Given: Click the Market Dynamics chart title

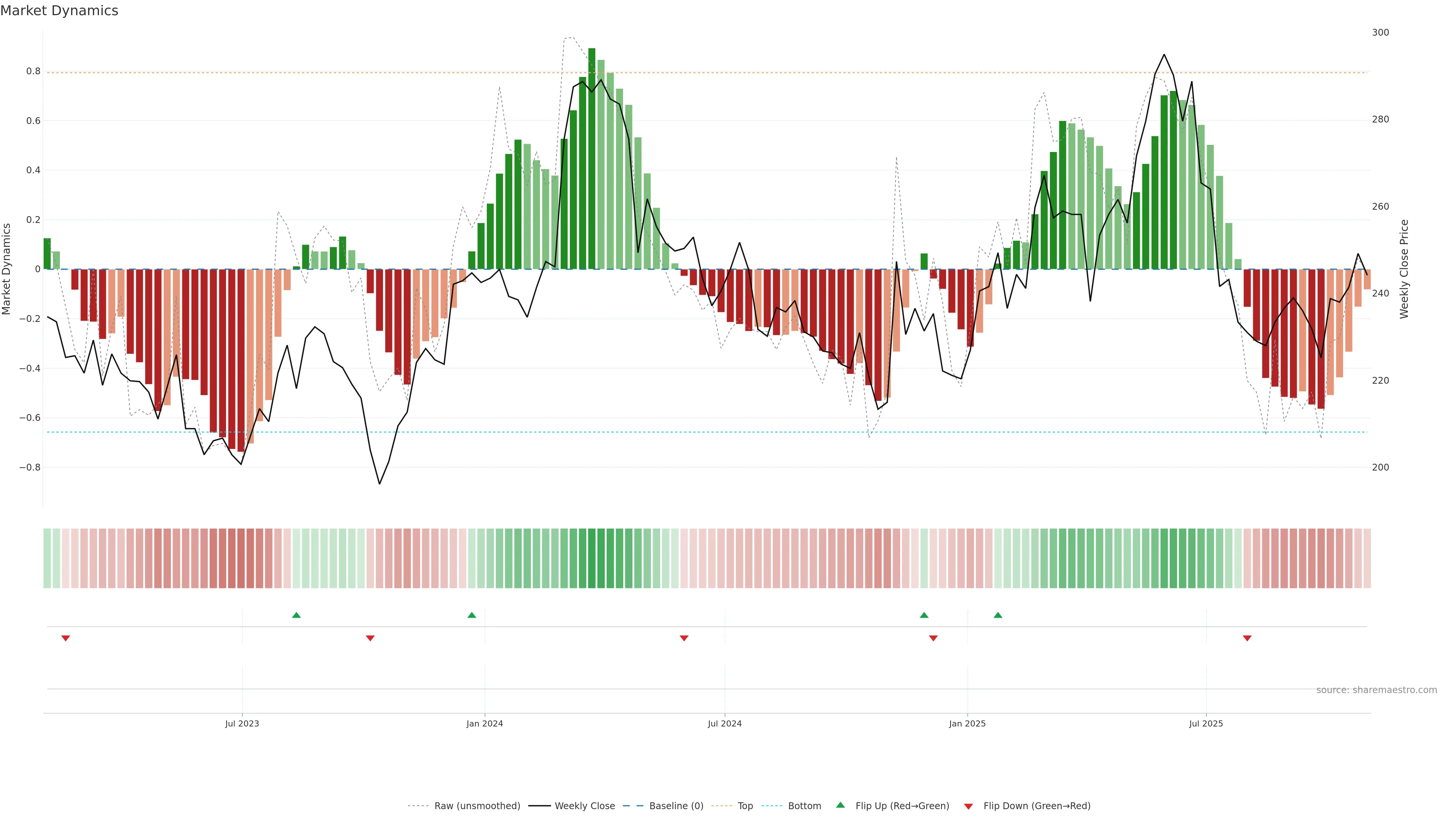Looking at the screenshot, I should click(60, 11).
